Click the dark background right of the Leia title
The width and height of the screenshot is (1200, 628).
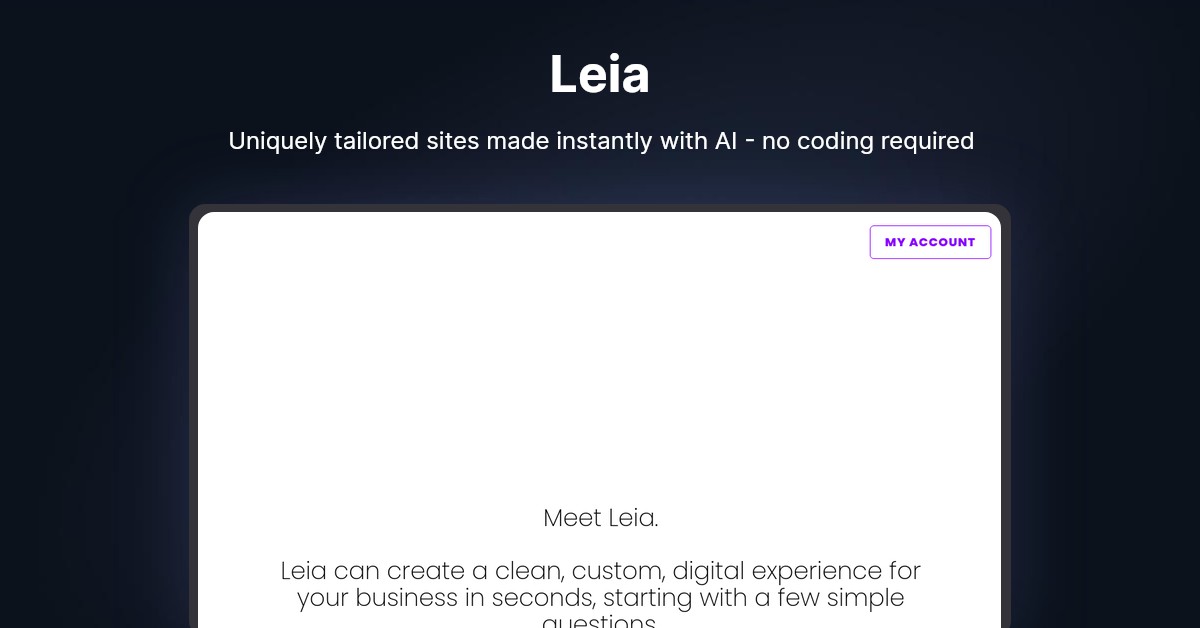(x=900, y=75)
